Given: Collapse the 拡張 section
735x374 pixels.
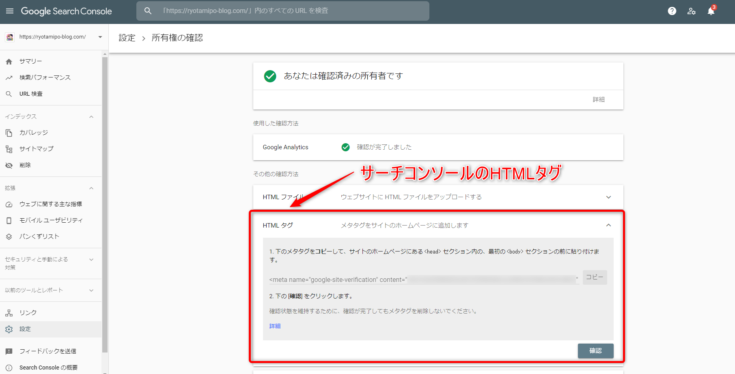Looking at the screenshot, I should [91, 188].
